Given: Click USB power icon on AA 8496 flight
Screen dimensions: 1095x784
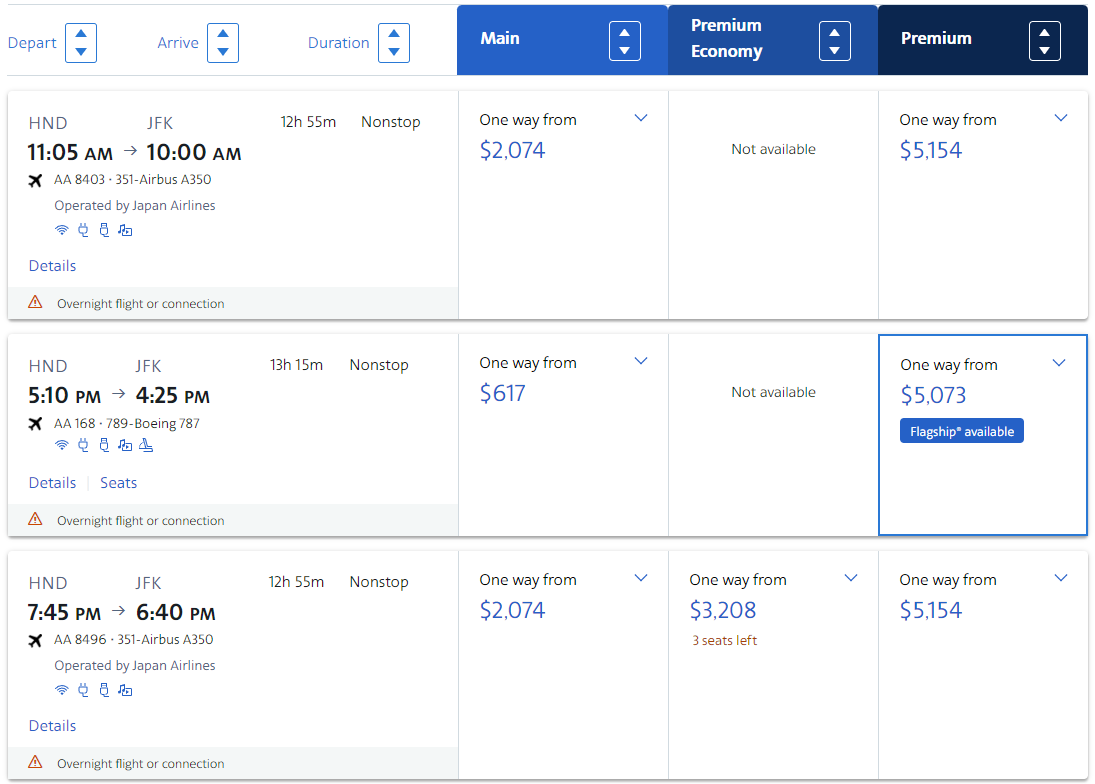Looking at the screenshot, I should [x=104, y=690].
